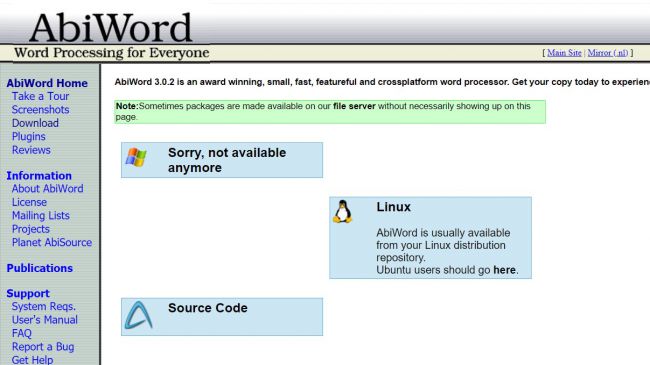This screenshot has width=650, height=365.
Task: View the License page
Action: tap(29, 202)
